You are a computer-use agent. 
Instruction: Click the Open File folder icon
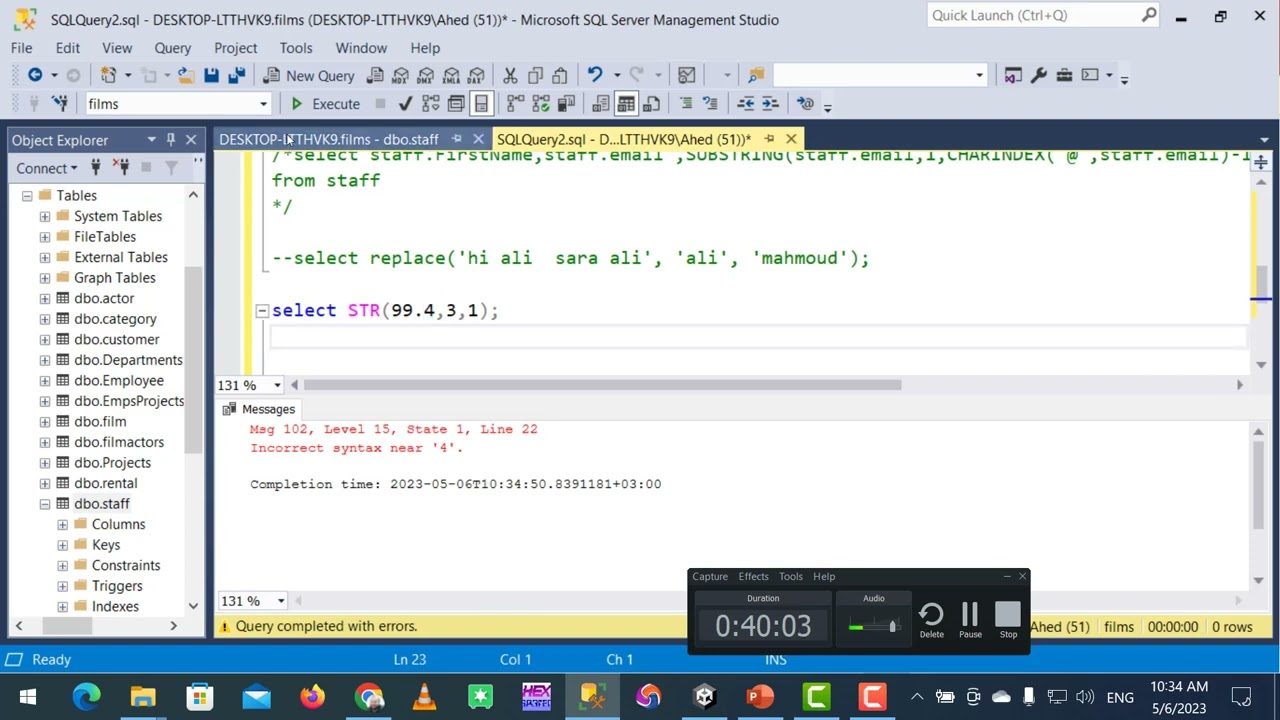[186, 76]
